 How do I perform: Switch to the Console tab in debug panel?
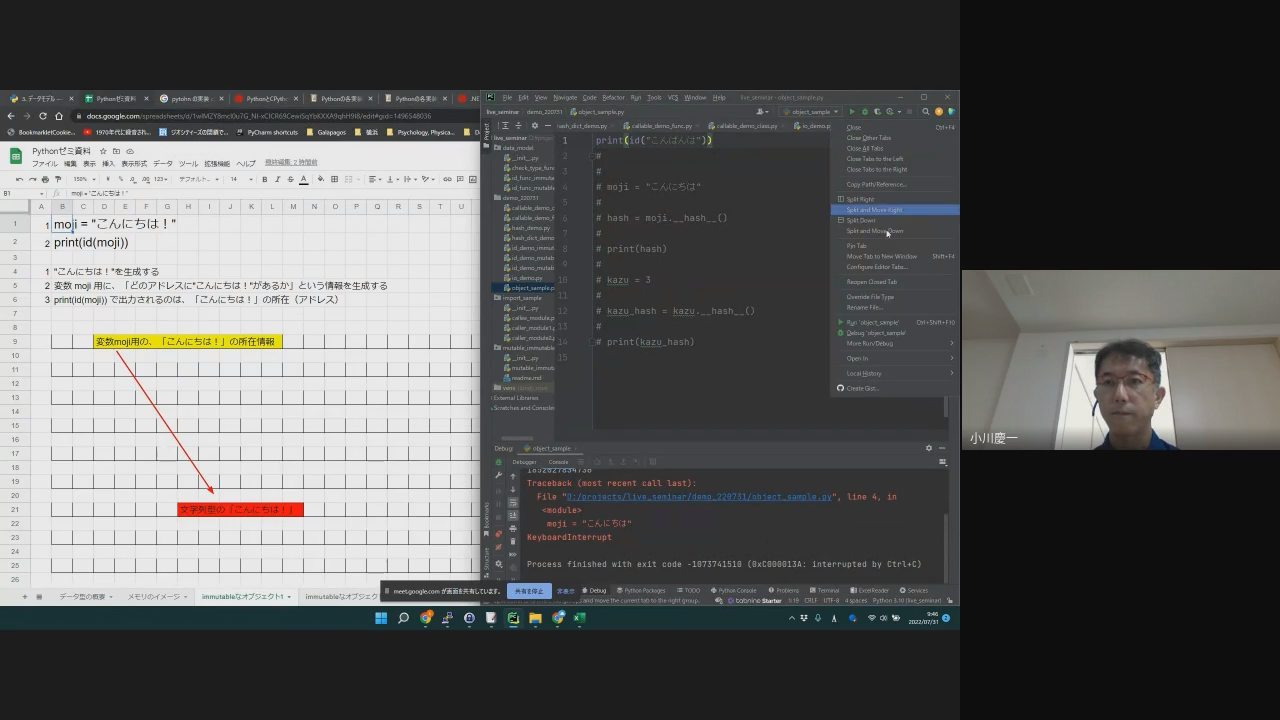[x=558, y=462]
